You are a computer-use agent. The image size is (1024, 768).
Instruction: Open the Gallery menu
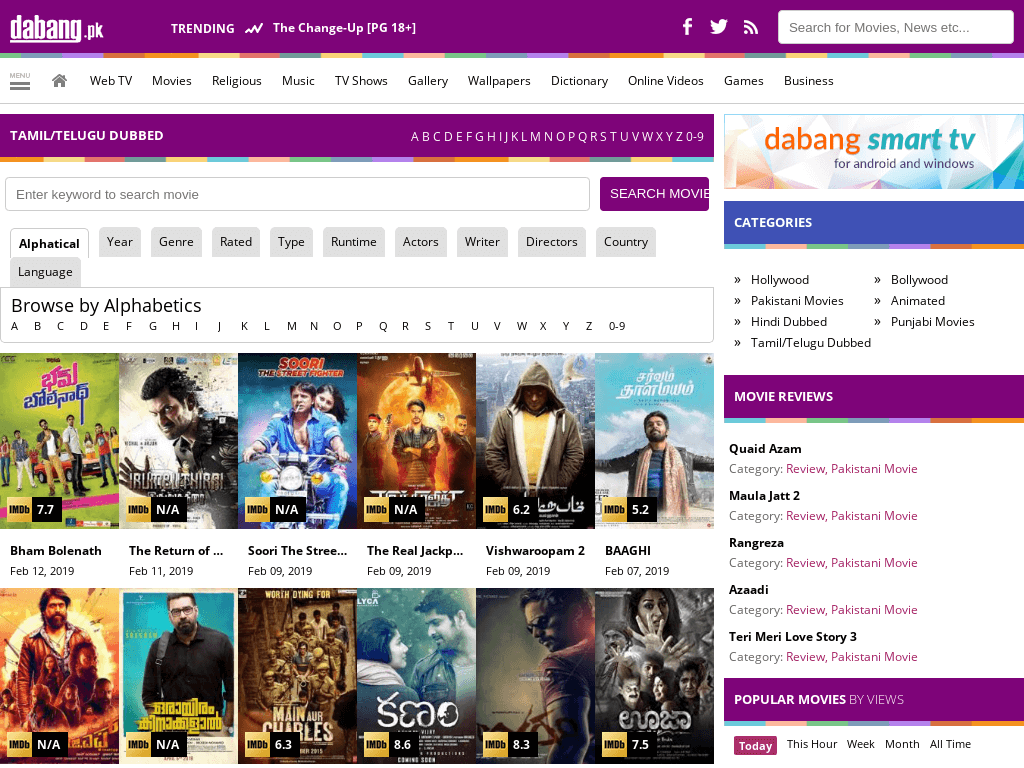point(428,81)
